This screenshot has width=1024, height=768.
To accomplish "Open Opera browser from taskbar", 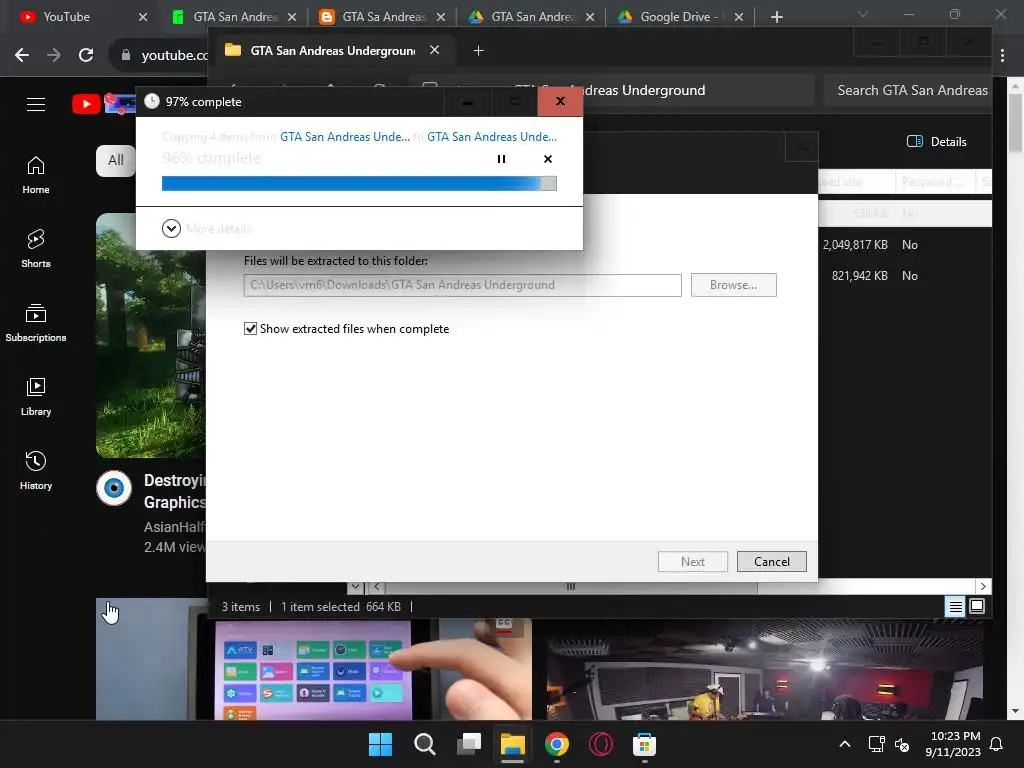I will tap(601, 744).
